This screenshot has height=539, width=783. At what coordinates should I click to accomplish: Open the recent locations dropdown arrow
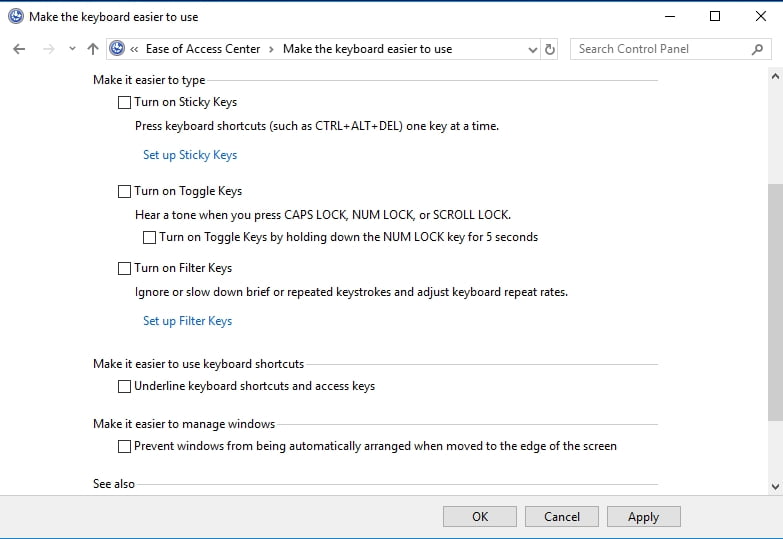72,49
